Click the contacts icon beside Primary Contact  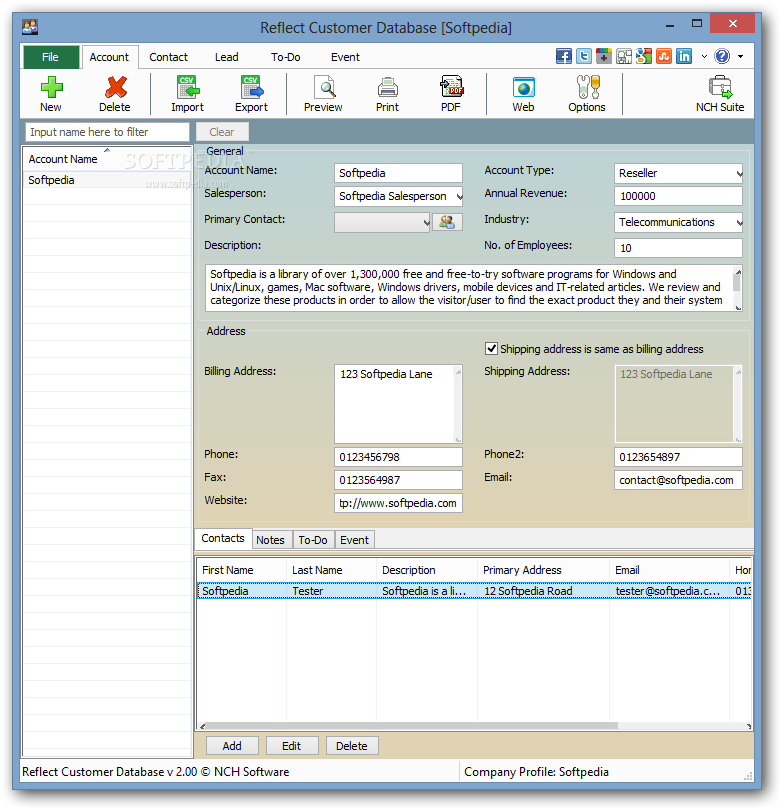click(447, 223)
